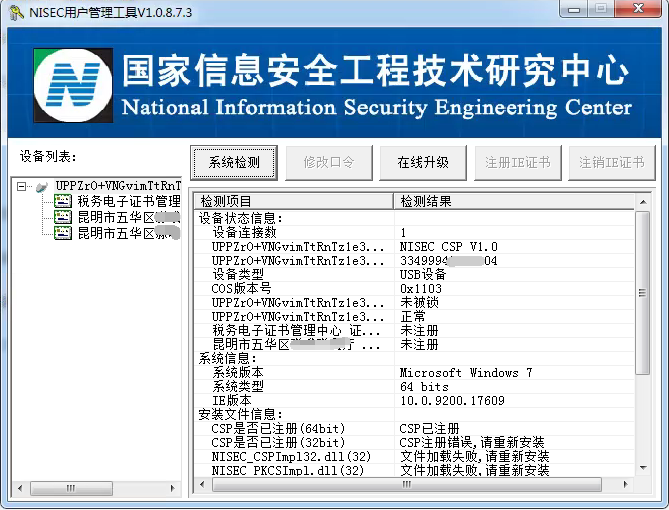Screen dimensions: 669x510
Task: Collapse the UPPZrO+VNGvimTtRnT device tree node
Action: point(21,186)
